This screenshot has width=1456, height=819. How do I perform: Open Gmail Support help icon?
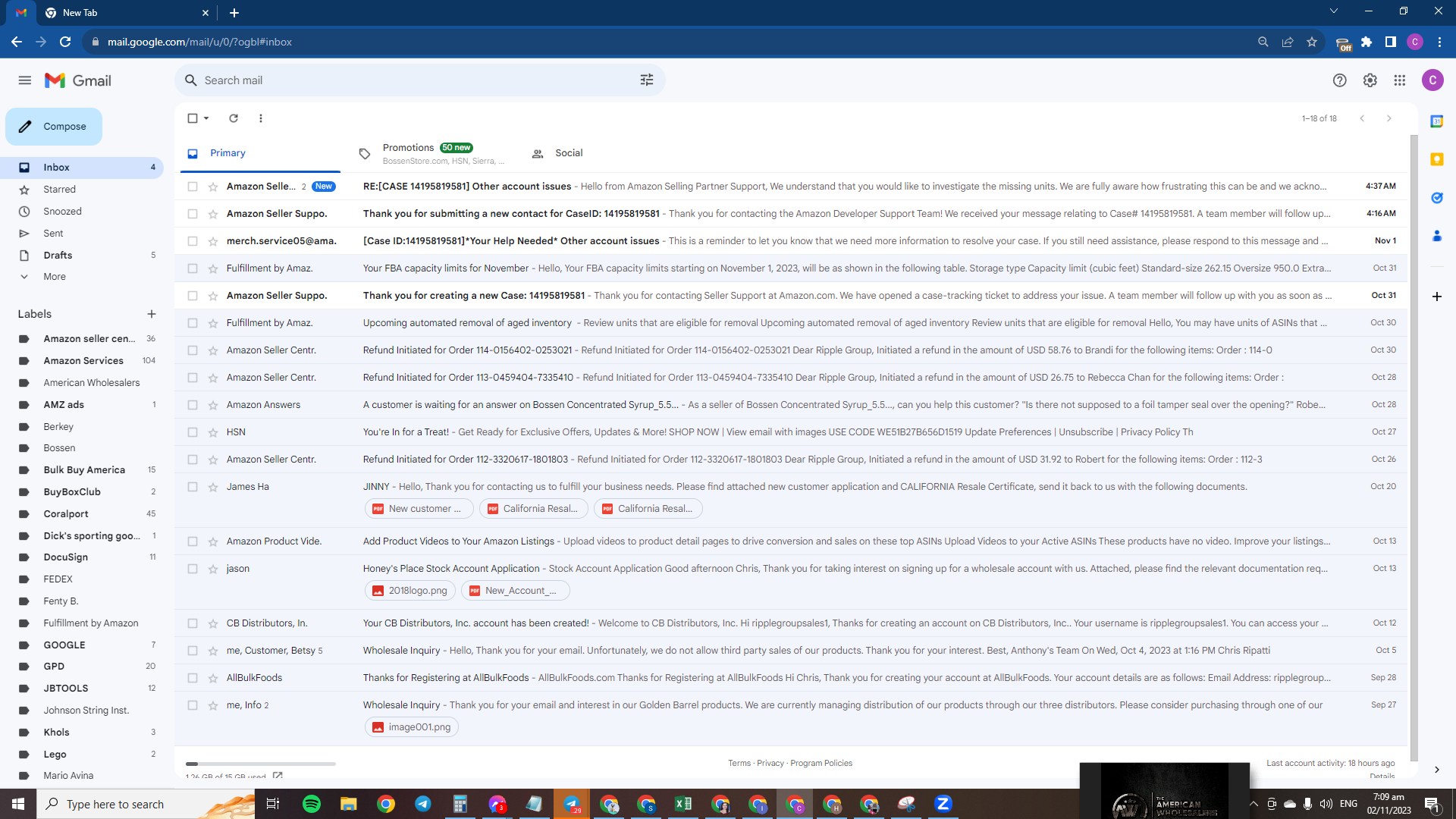point(1340,80)
